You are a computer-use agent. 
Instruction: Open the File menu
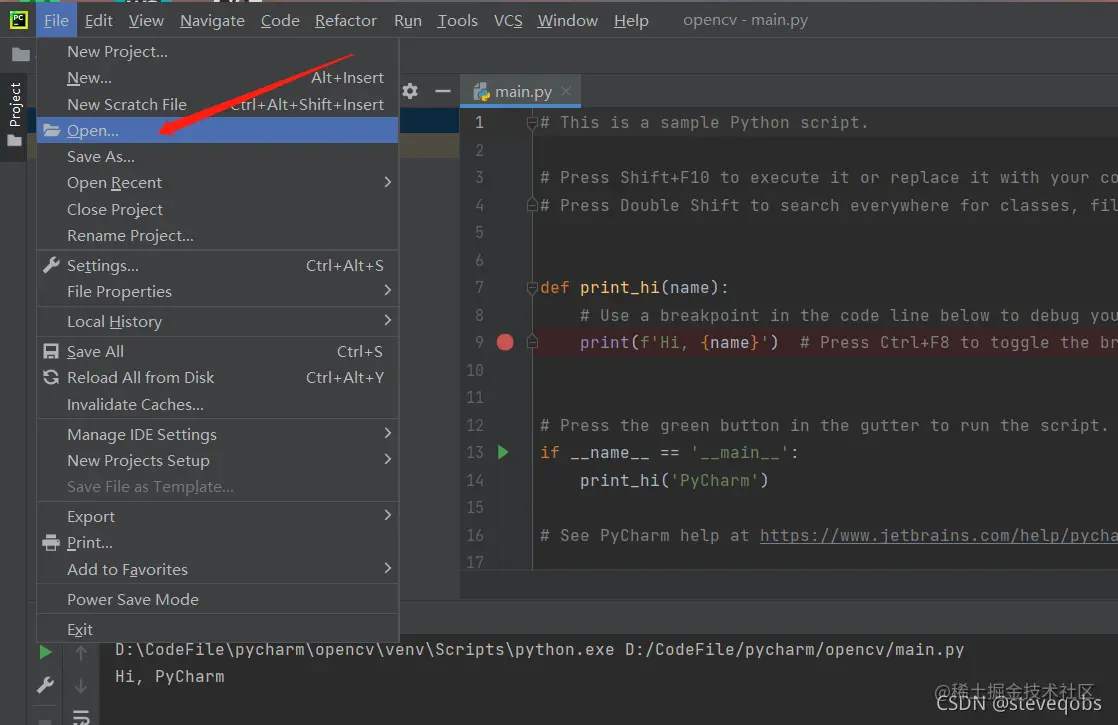coord(56,20)
